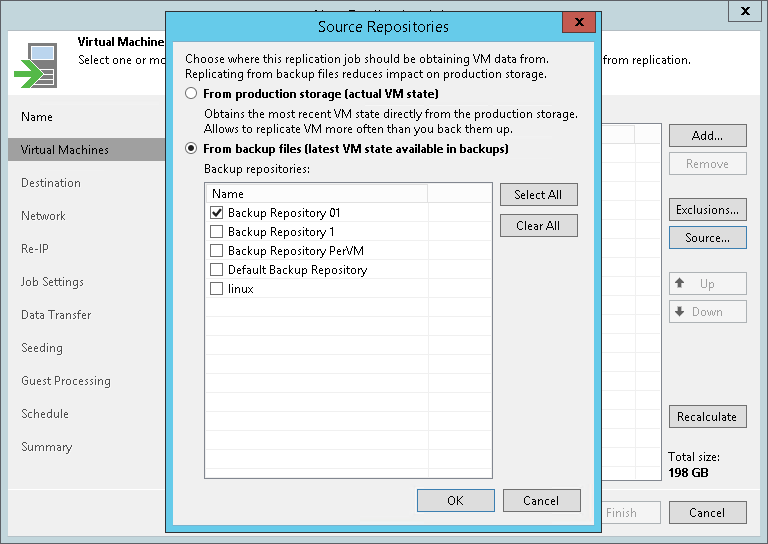The height and width of the screenshot is (544, 768).
Task: Click the Clear All button
Action: 538,226
